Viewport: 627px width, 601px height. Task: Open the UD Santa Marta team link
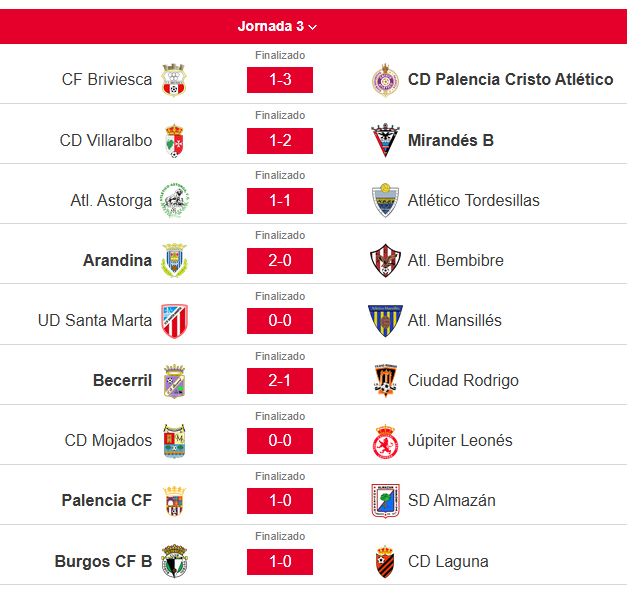coord(95,320)
